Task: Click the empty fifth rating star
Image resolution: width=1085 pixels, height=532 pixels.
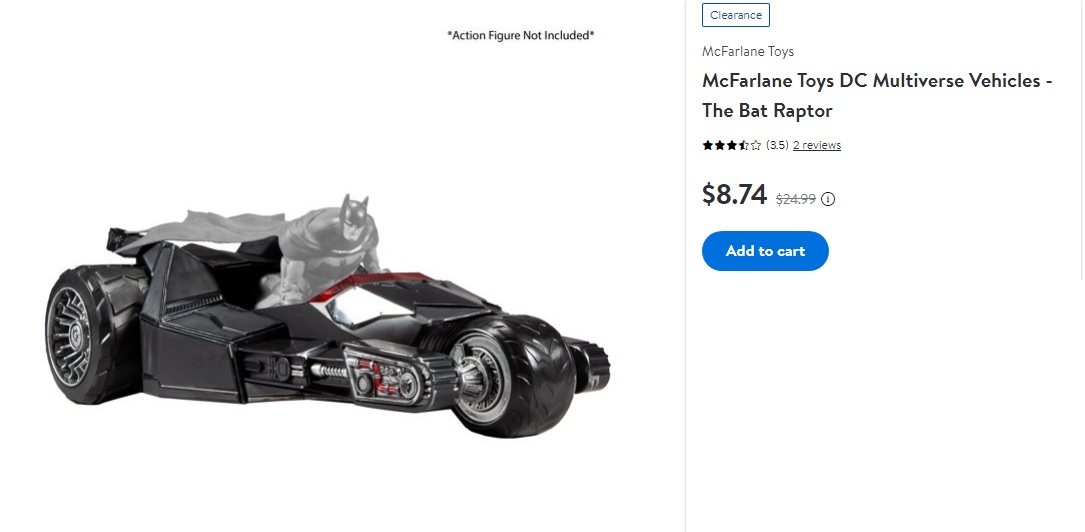Action: click(756, 145)
